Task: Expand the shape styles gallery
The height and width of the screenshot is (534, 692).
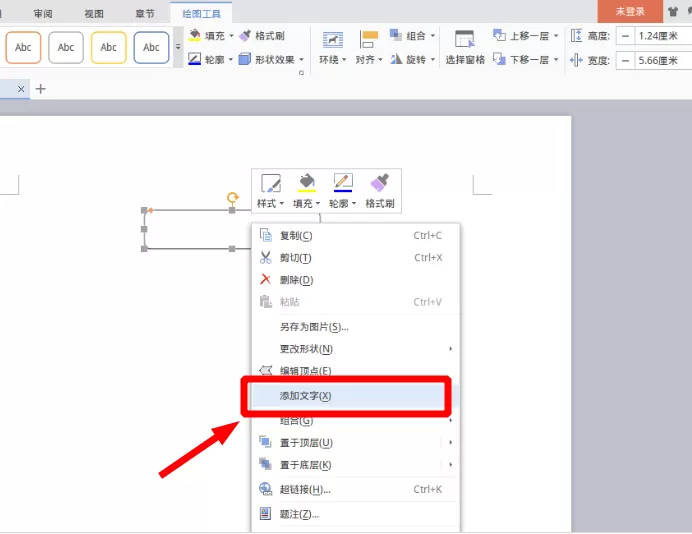Action: [x=178, y=47]
